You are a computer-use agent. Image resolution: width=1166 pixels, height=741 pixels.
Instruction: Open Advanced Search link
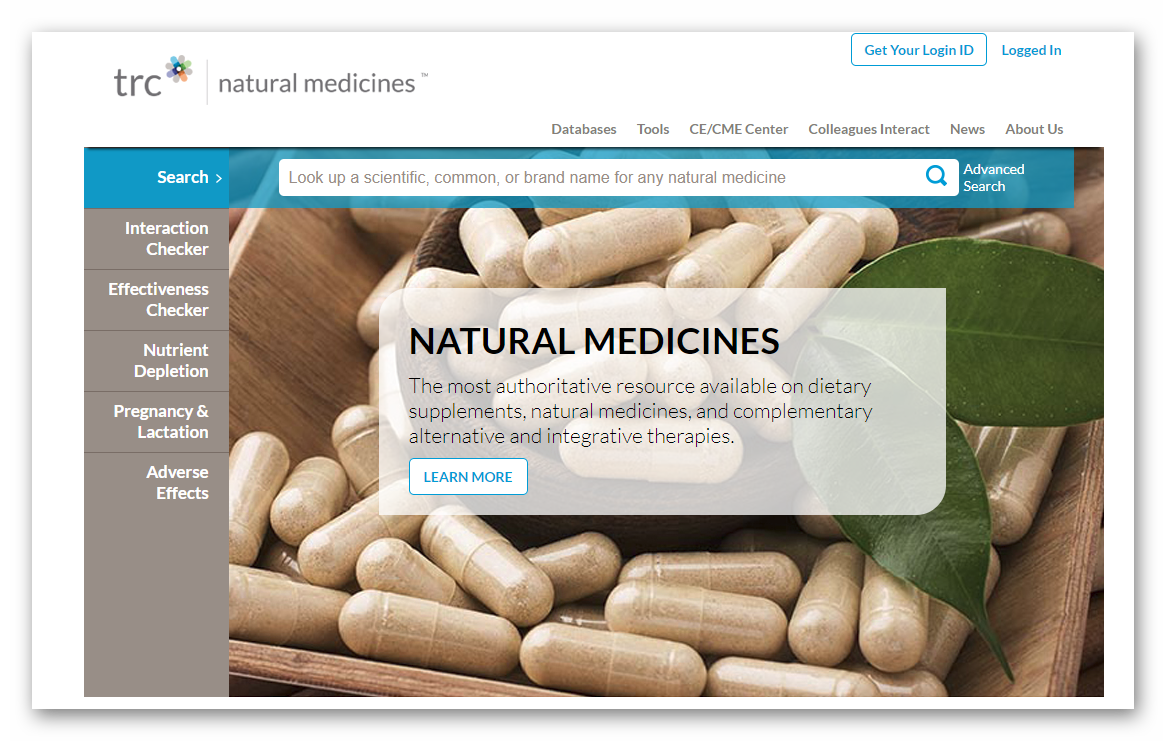993,178
